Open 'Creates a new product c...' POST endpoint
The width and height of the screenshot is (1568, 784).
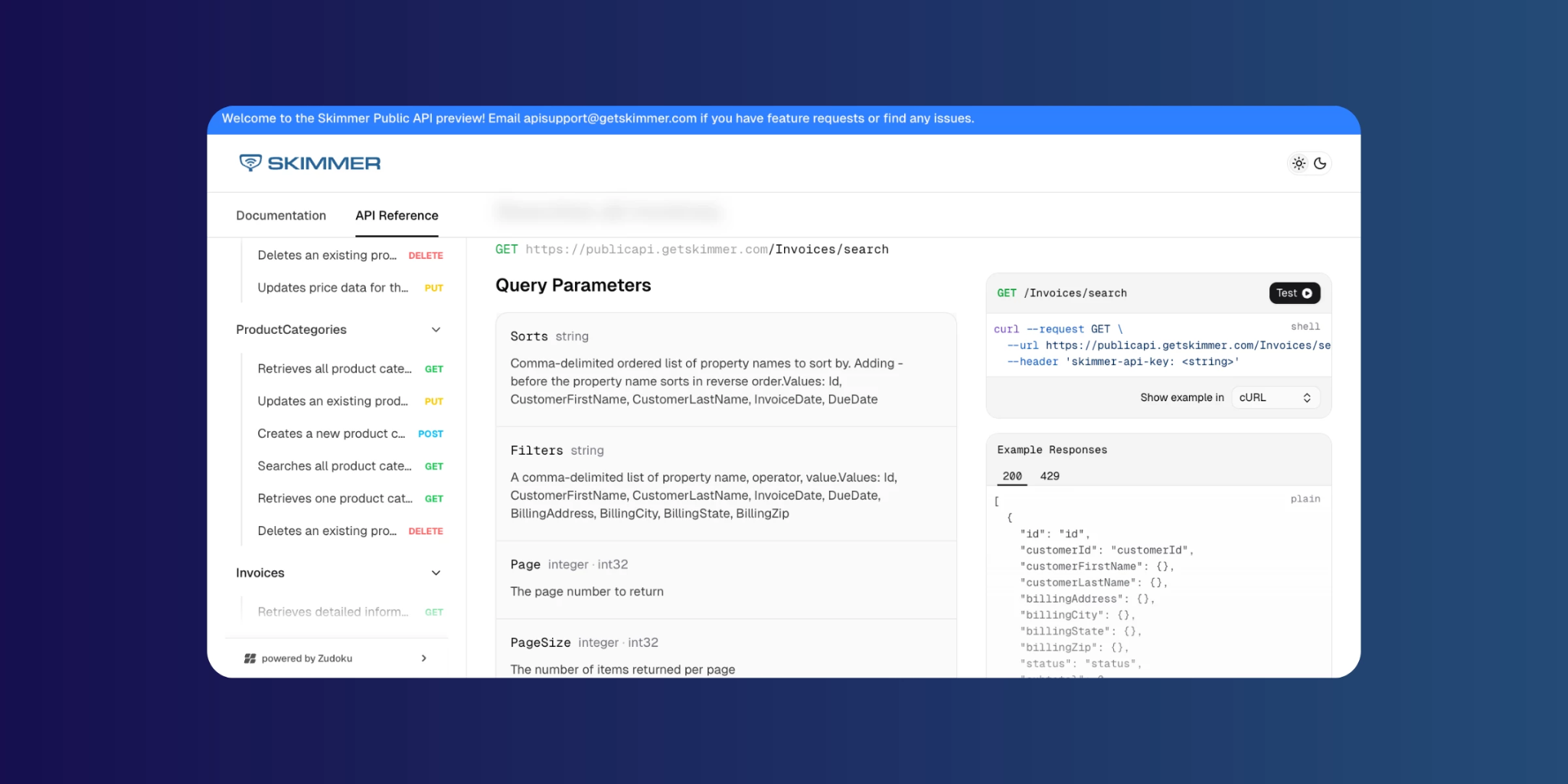pyautogui.click(x=350, y=433)
